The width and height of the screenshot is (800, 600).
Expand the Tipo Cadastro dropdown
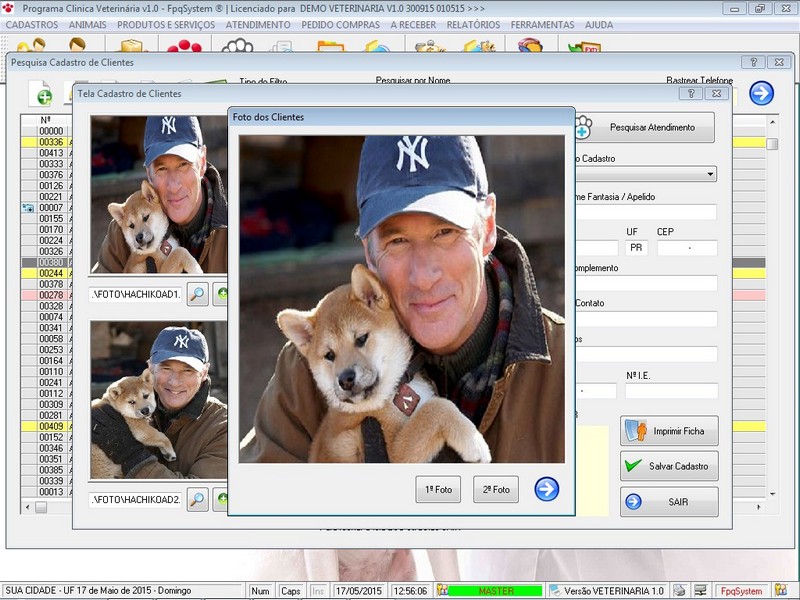(x=710, y=174)
